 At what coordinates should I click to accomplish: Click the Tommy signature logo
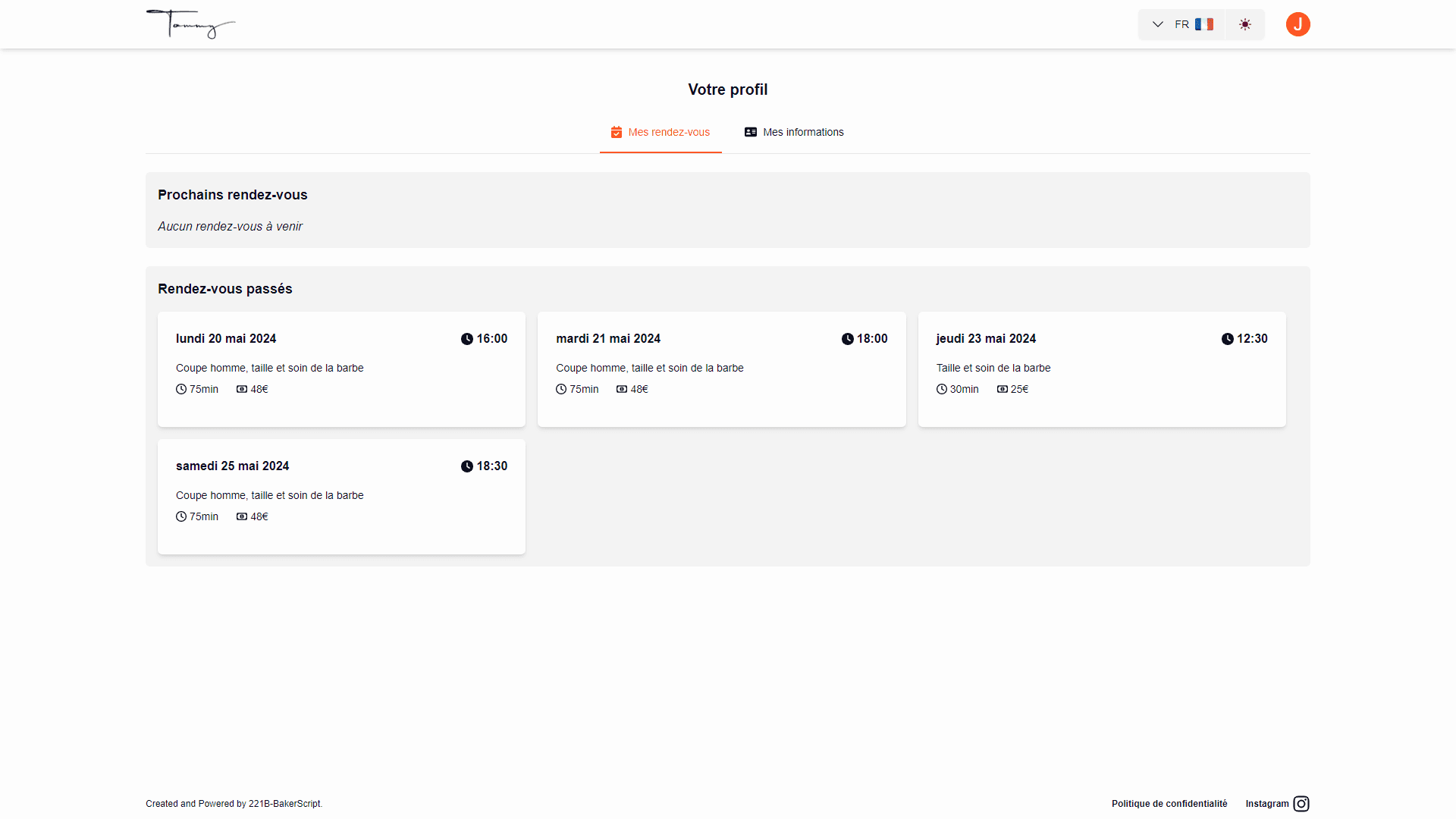(190, 24)
